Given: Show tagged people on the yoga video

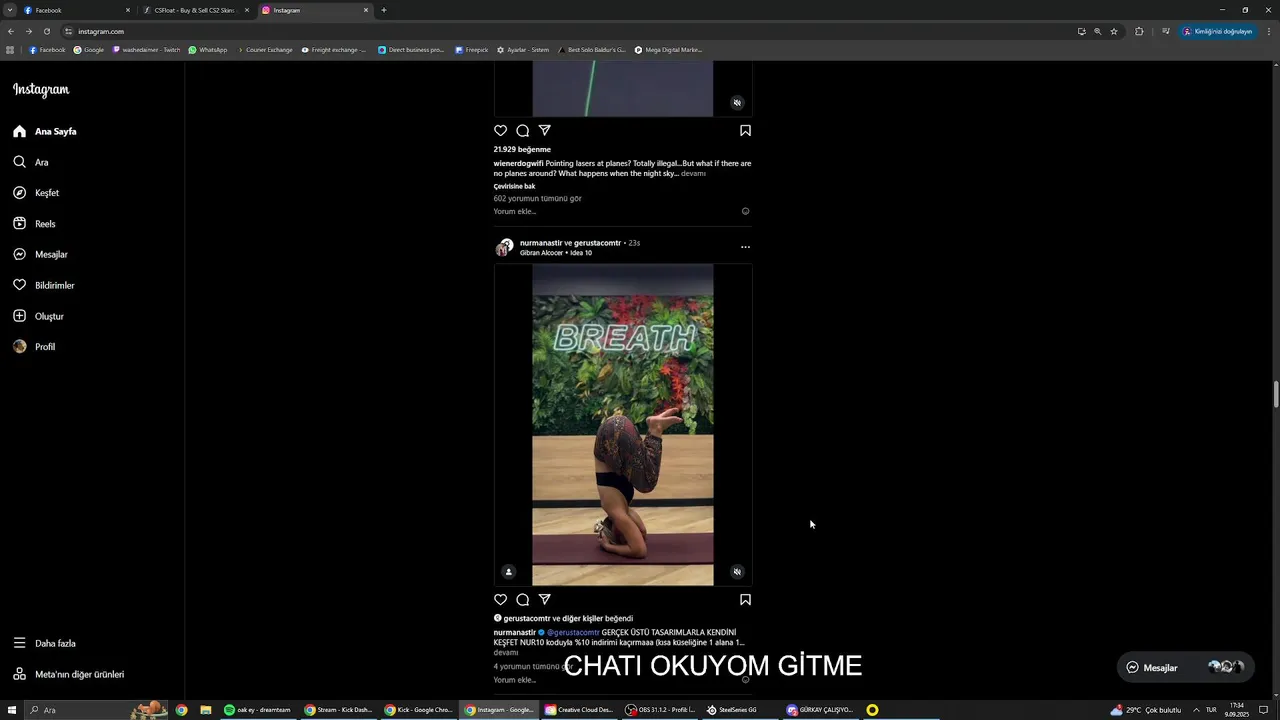Looking at the screenshot, I should (508, 572).
